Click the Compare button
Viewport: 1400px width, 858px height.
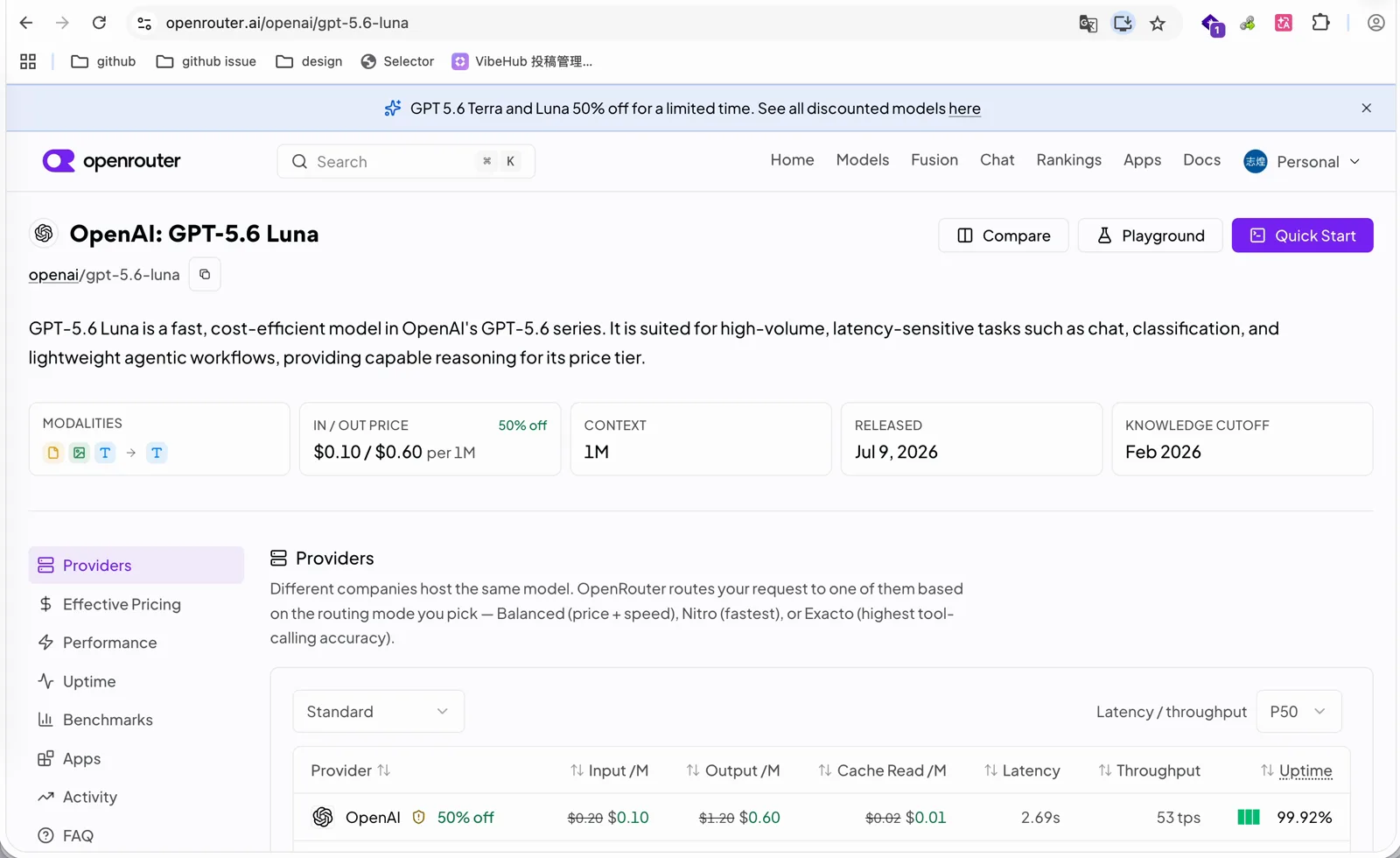coord(1004,236)
